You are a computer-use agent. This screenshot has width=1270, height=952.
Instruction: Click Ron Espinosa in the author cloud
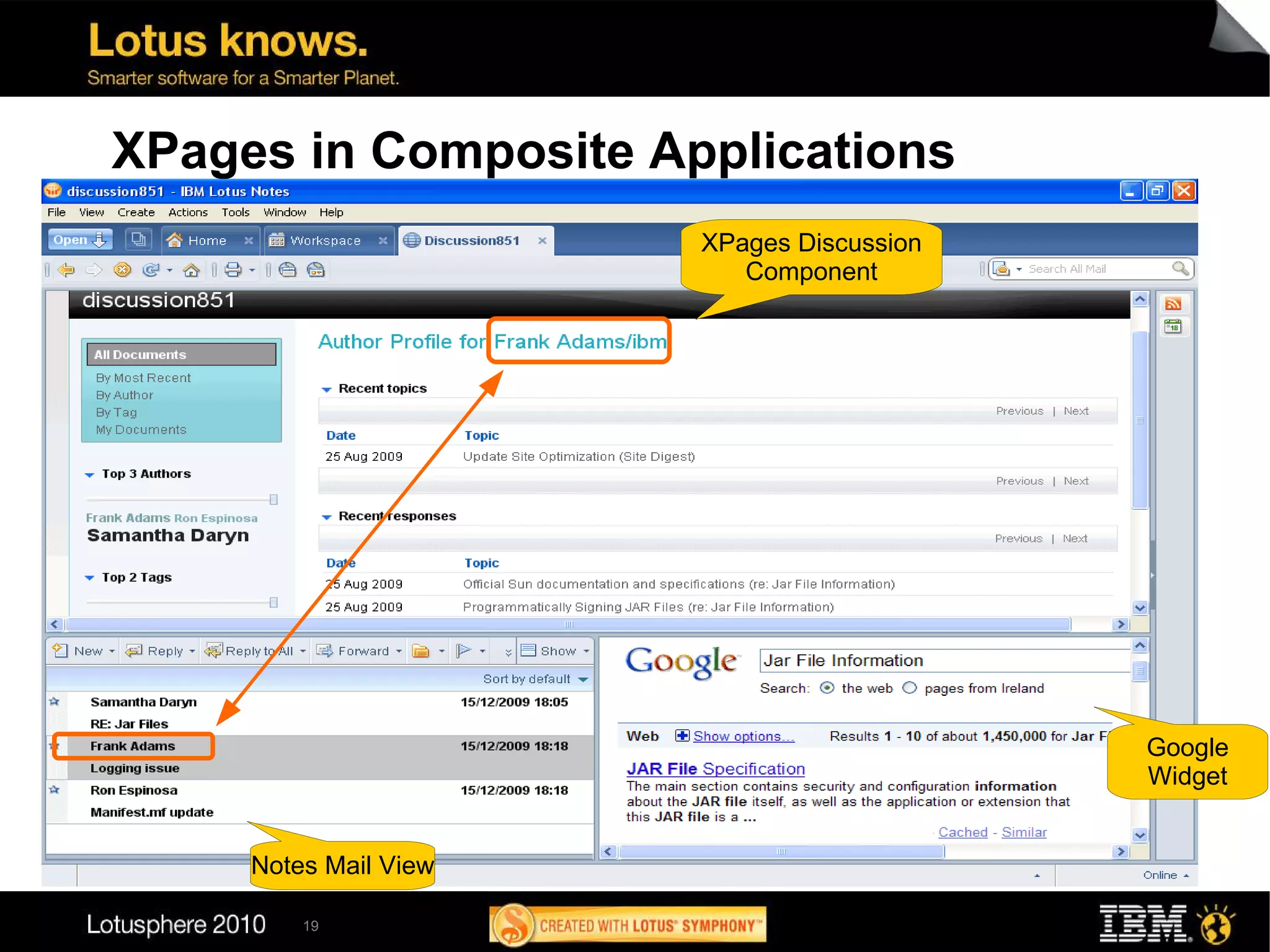coord(216,518)
